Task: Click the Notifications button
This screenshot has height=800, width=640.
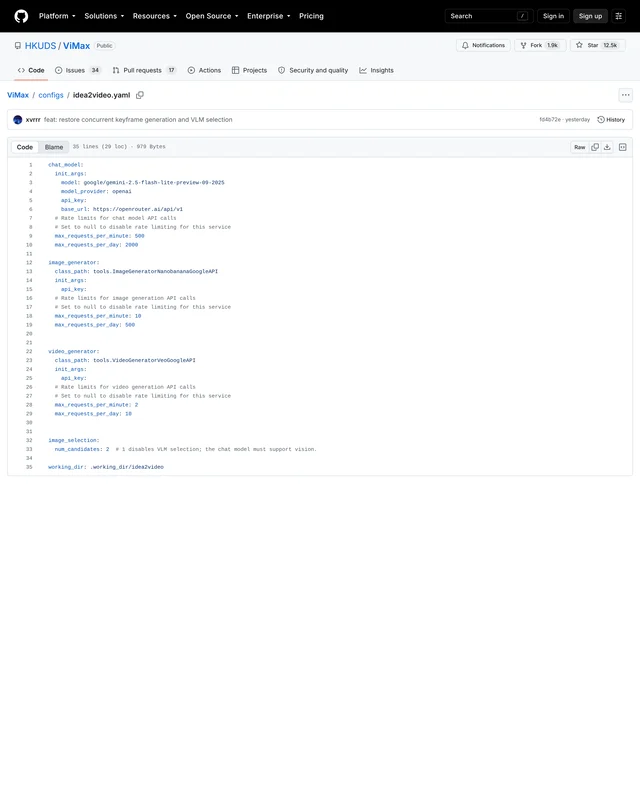Action: pos(483,45)
